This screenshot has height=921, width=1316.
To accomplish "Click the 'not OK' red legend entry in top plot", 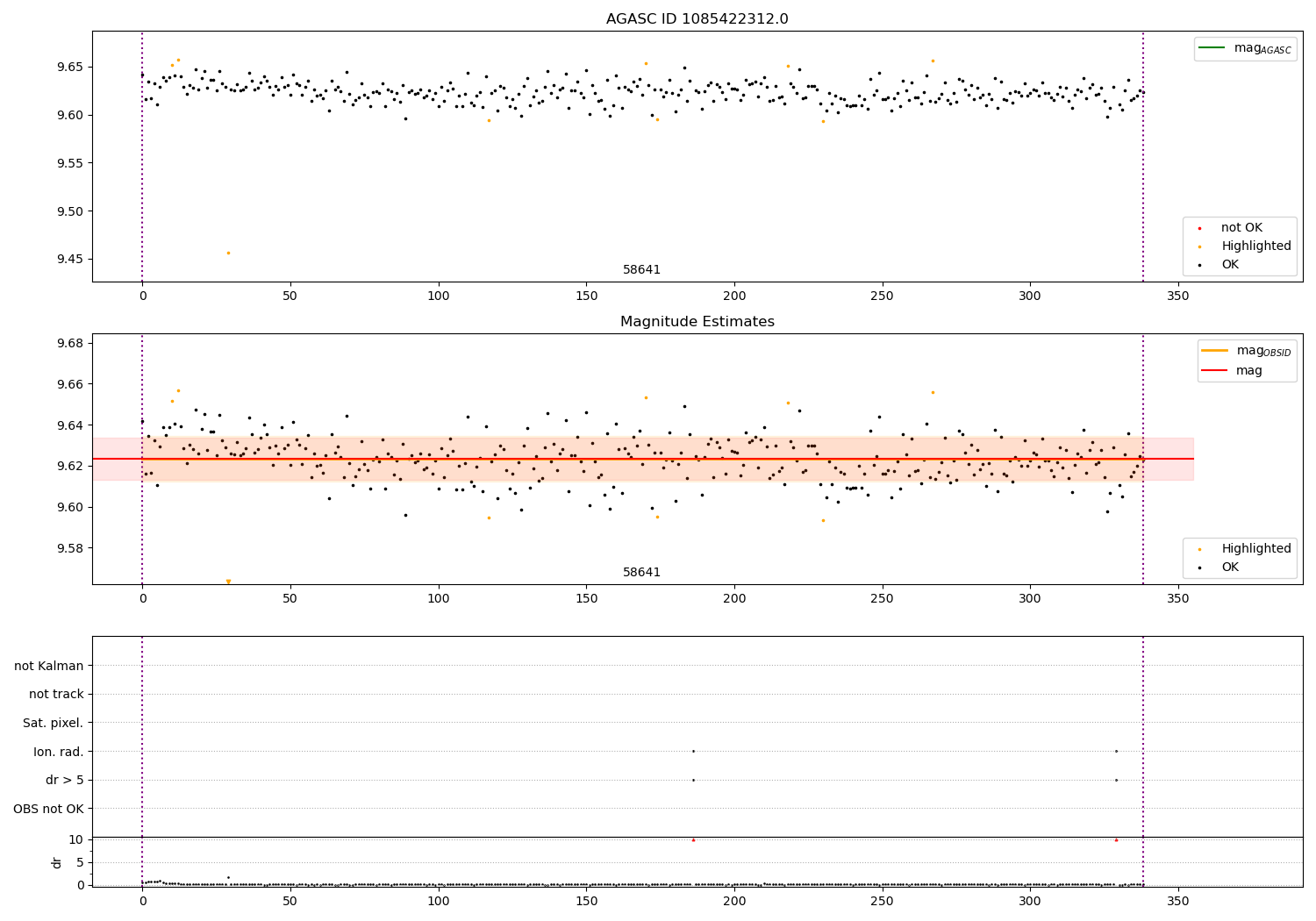I will pyautogui.click(x=1241, y=228).
